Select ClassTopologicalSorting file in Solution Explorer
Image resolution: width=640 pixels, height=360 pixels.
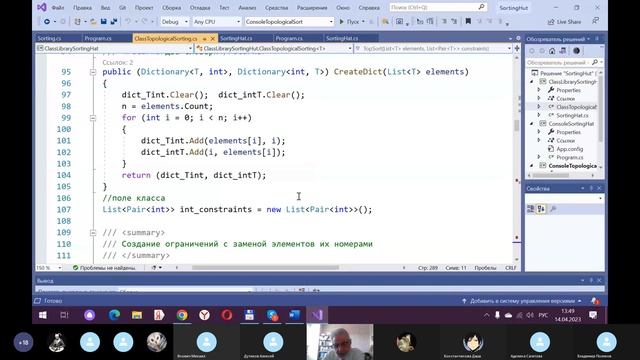(576, 107)
